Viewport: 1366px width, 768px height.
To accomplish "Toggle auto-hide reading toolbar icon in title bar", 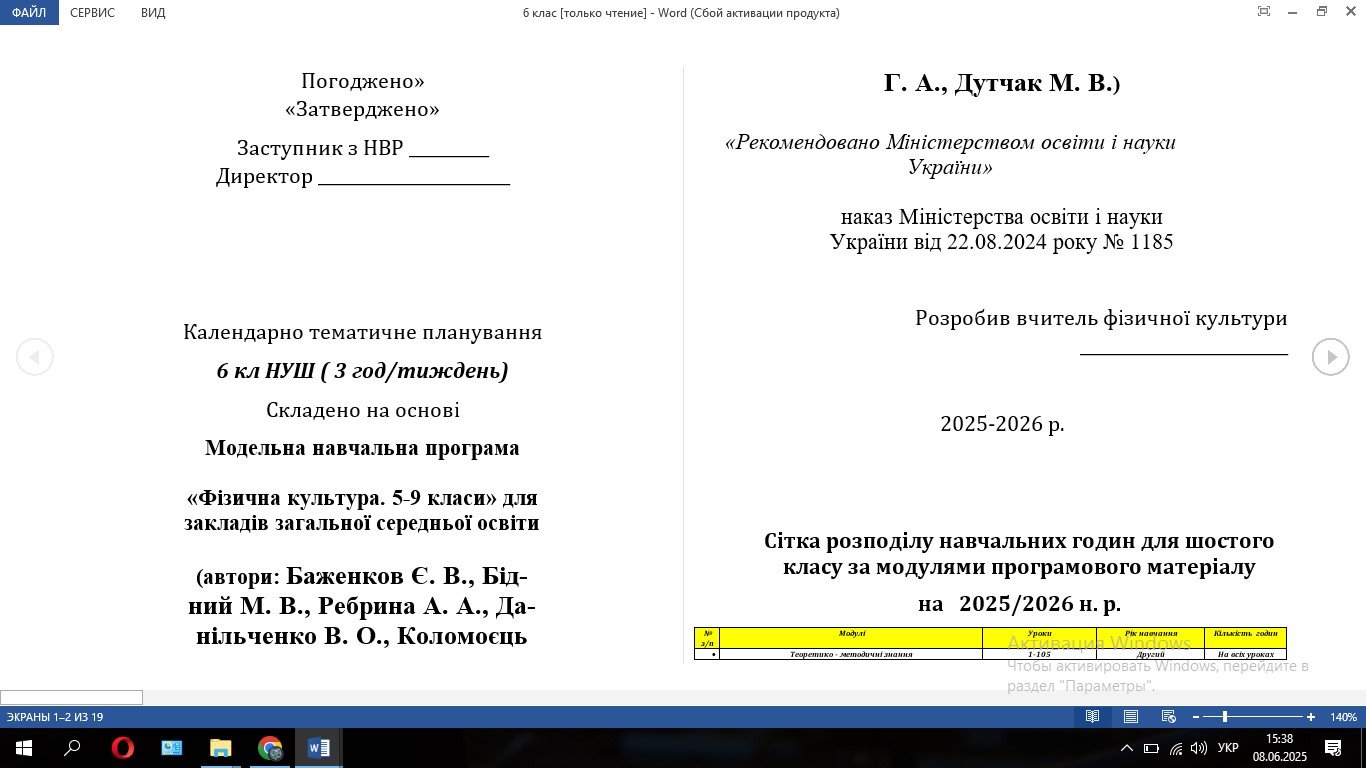I will pos(1264,12).
